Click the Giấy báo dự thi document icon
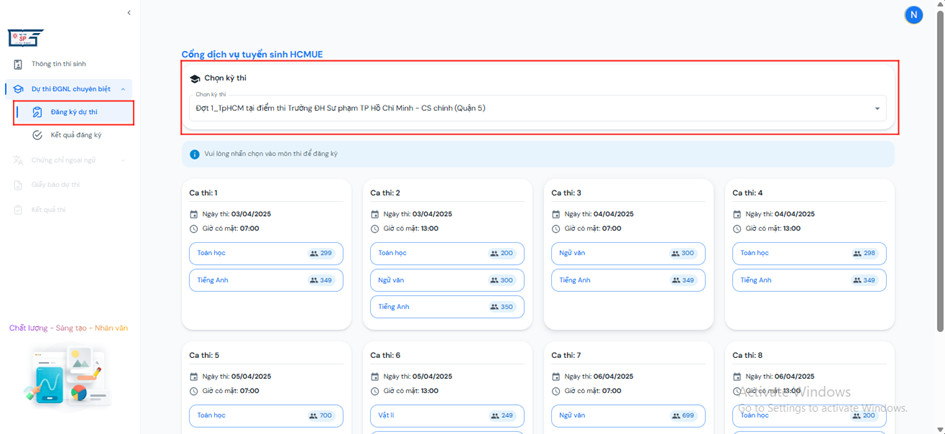The height and width of the screenshot is (434, 945). coord(18,185)
